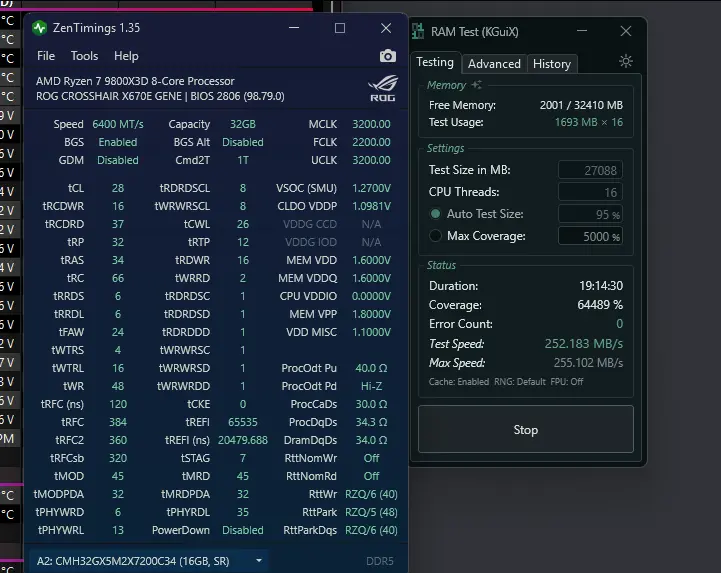Switch to the Testing tab

[435, 62]
